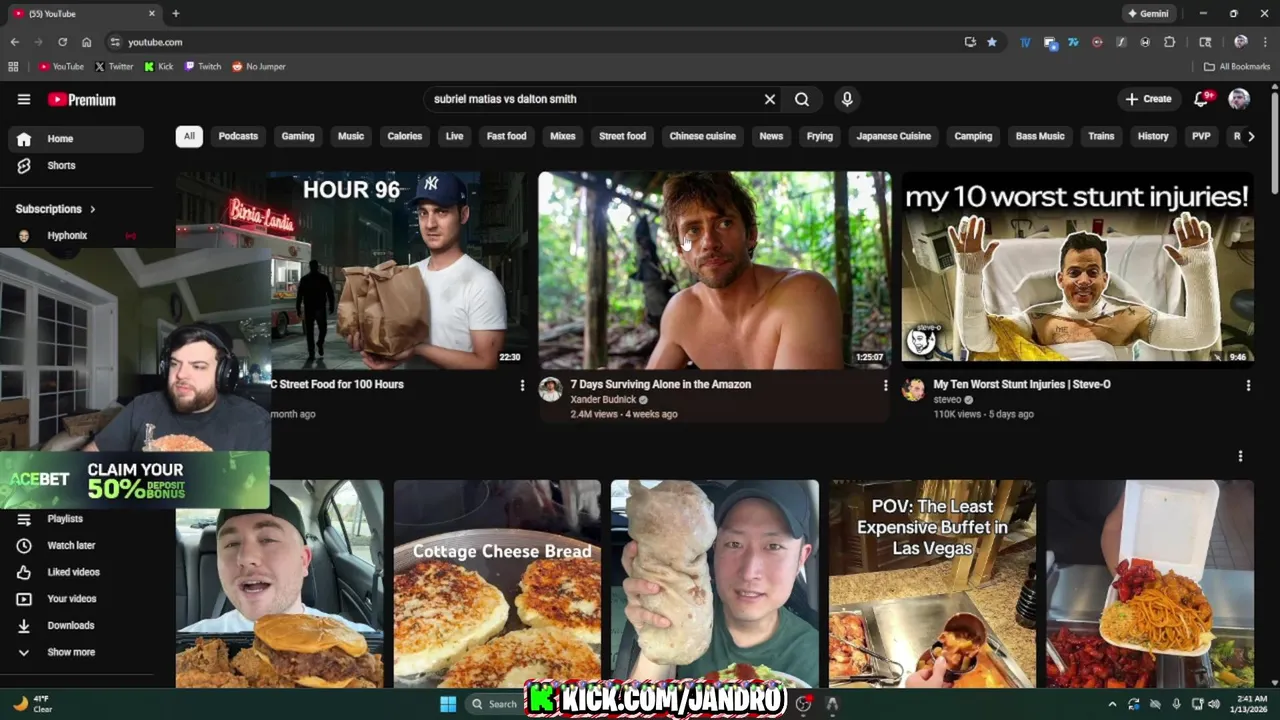Screen dimensions: 1280x720
Task: Expand the Subscriptions section
Action: (56, 209)
